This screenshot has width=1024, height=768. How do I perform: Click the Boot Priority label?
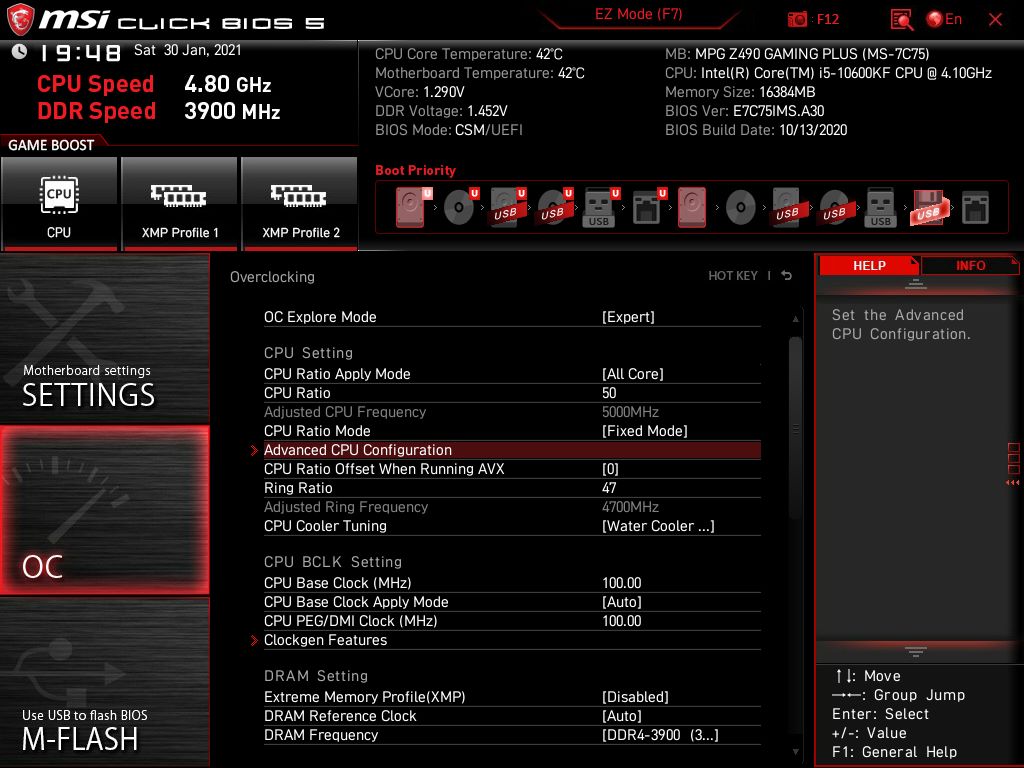coord(415,170)
